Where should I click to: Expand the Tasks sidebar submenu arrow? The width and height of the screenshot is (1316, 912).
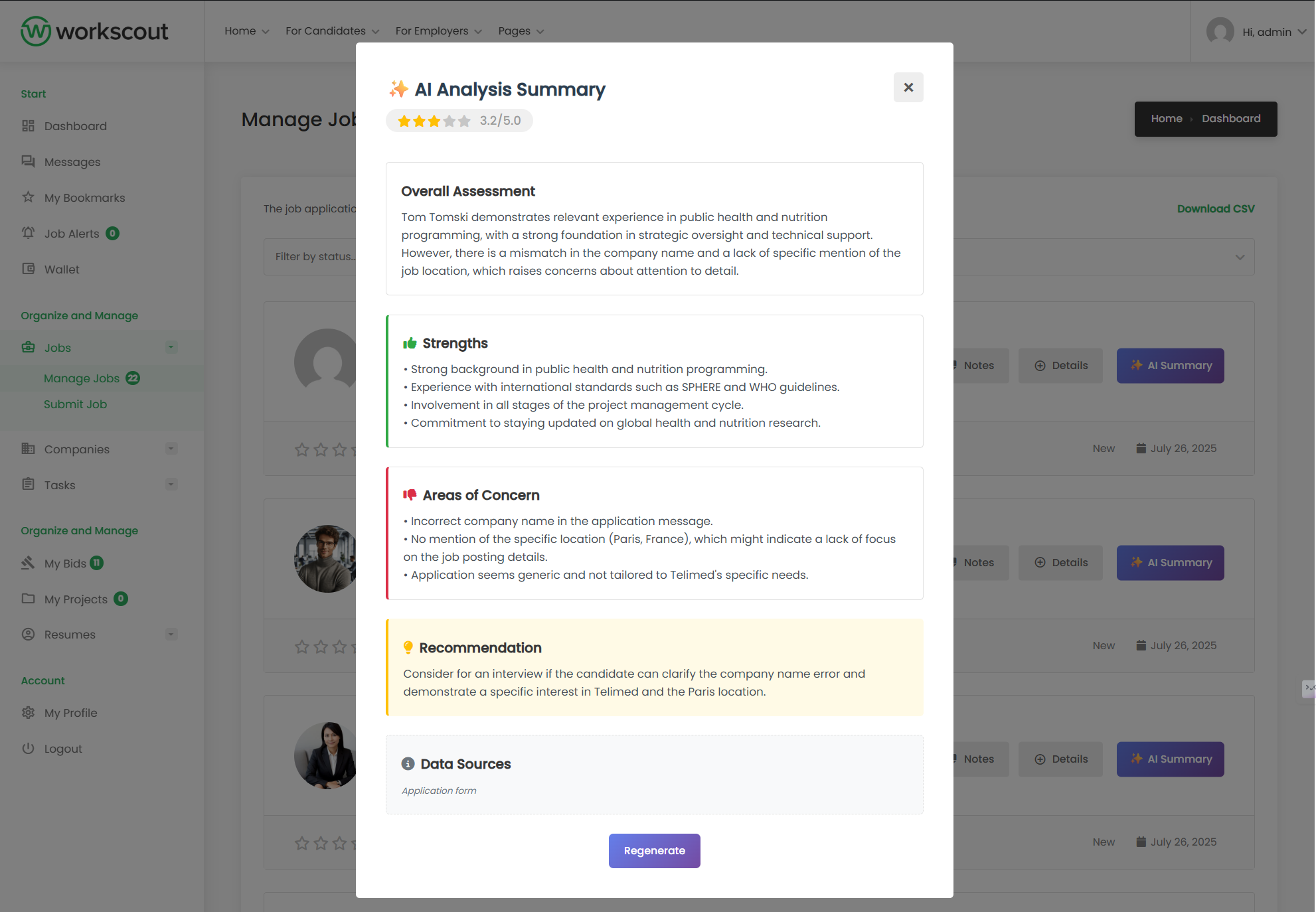pos(171,485)
